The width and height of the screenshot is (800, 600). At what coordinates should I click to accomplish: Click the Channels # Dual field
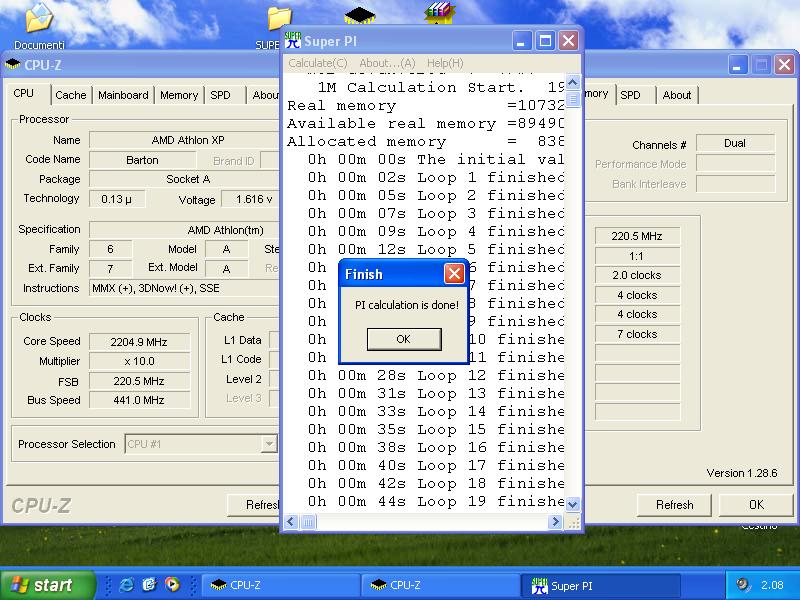pos(735,143)
